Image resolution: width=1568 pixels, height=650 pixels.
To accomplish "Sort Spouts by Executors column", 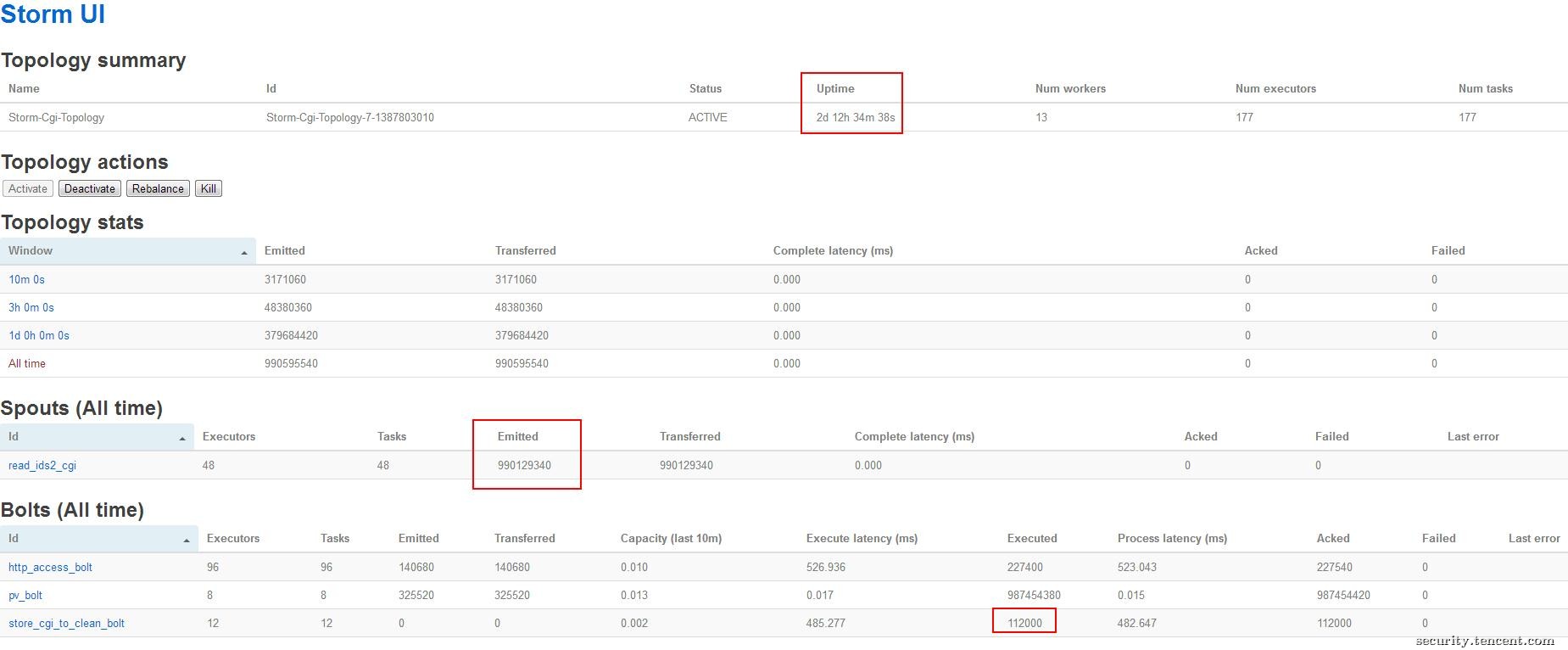I will 229,436.
